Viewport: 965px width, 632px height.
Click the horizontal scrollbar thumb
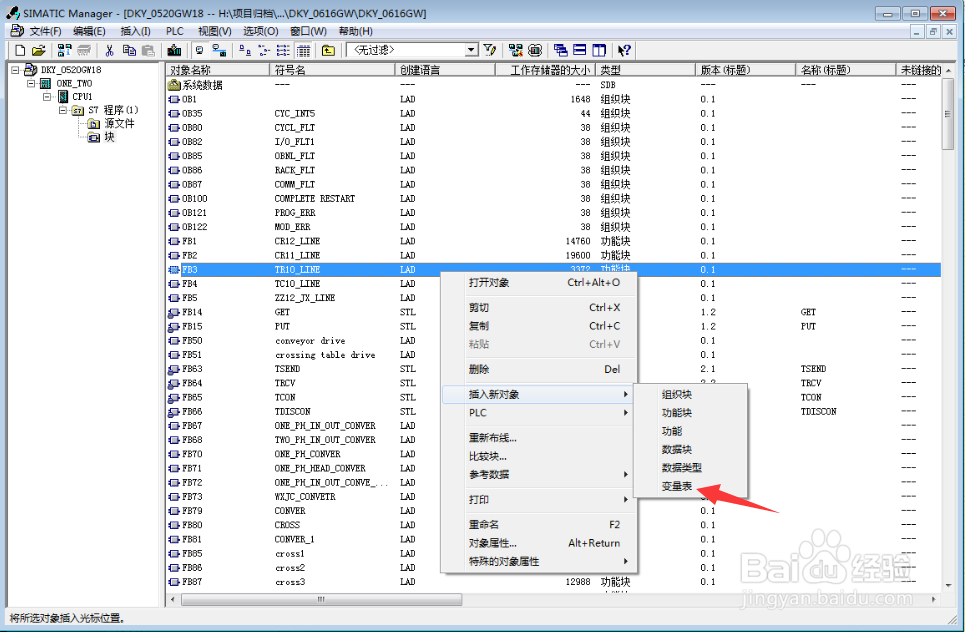(321, 599)
